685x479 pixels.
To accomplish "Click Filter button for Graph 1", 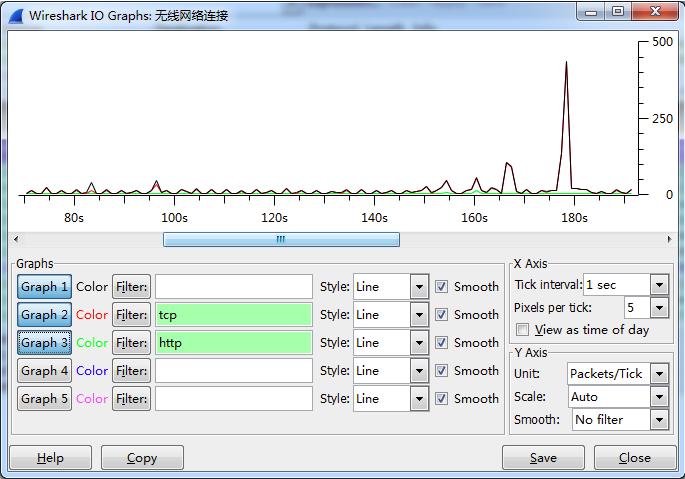I will (x=131, y=287).
